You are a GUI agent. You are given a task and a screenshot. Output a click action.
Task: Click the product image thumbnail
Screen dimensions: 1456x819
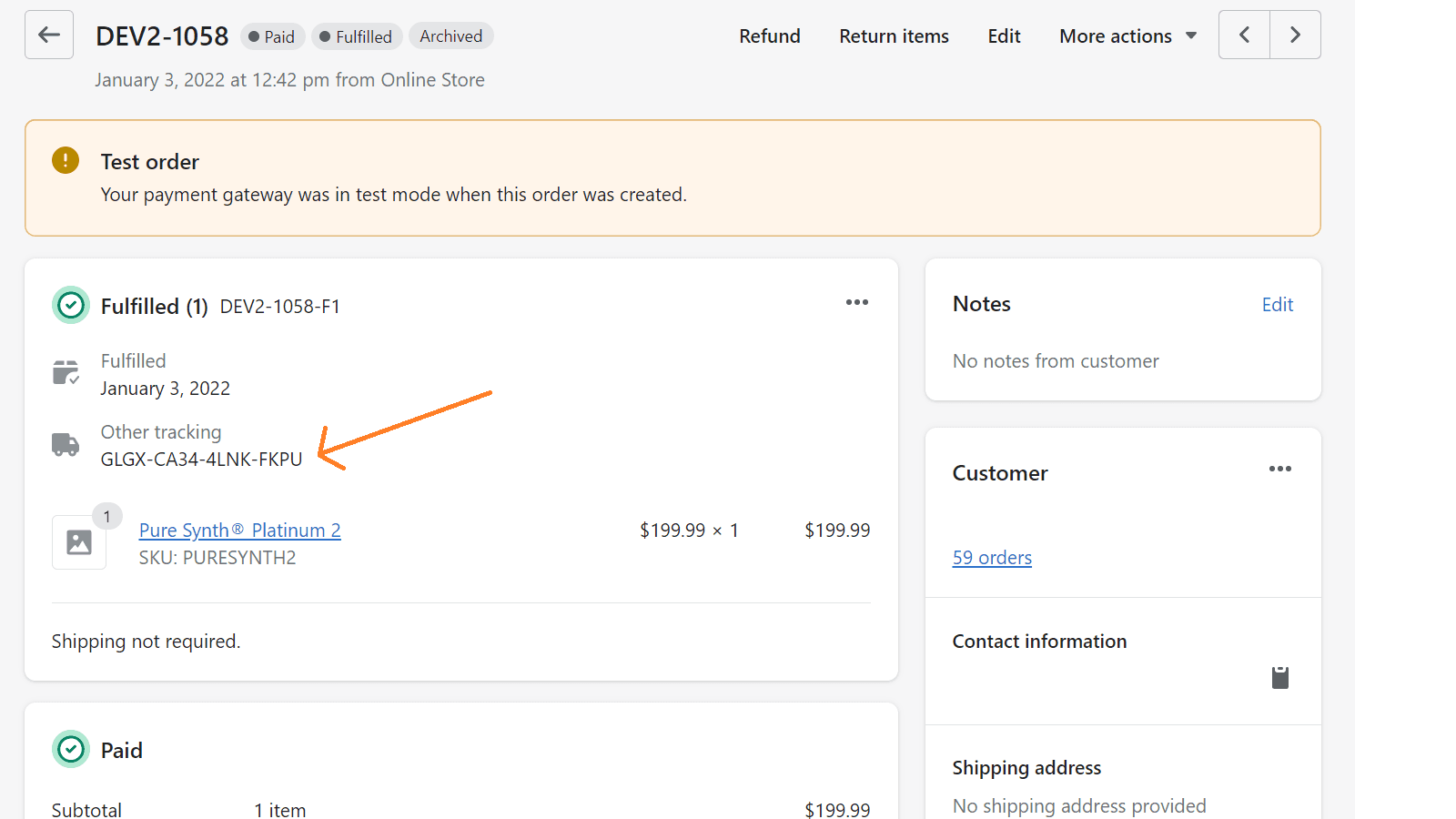tap(78, 541)
